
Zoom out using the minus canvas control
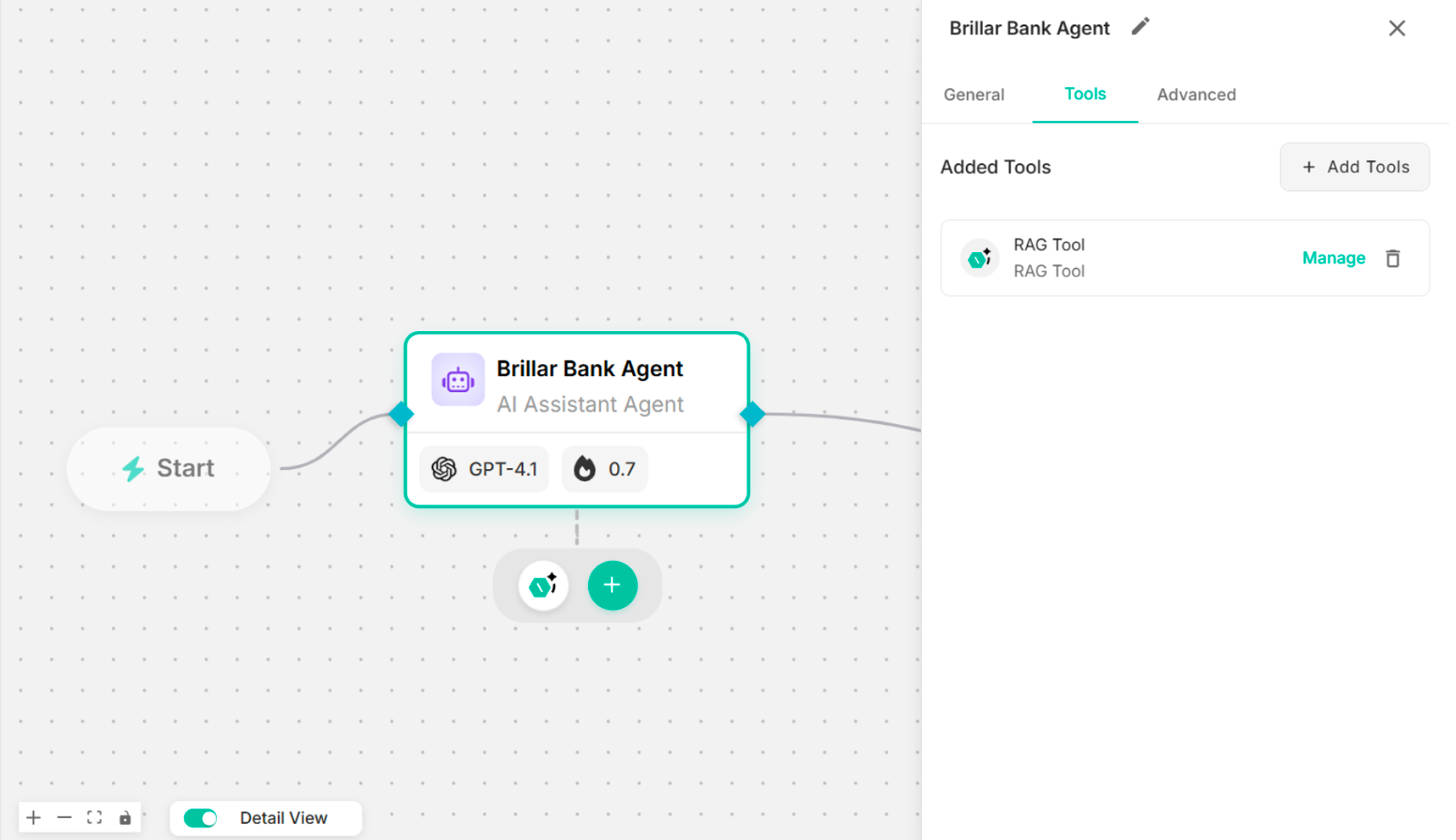click(x=64, y=817)
